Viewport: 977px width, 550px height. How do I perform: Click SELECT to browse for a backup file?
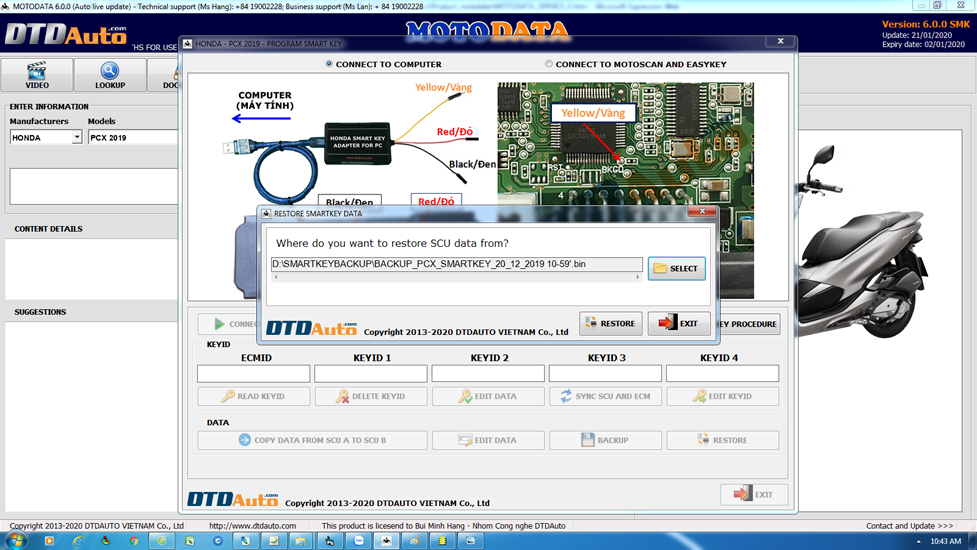click(676, 268)
